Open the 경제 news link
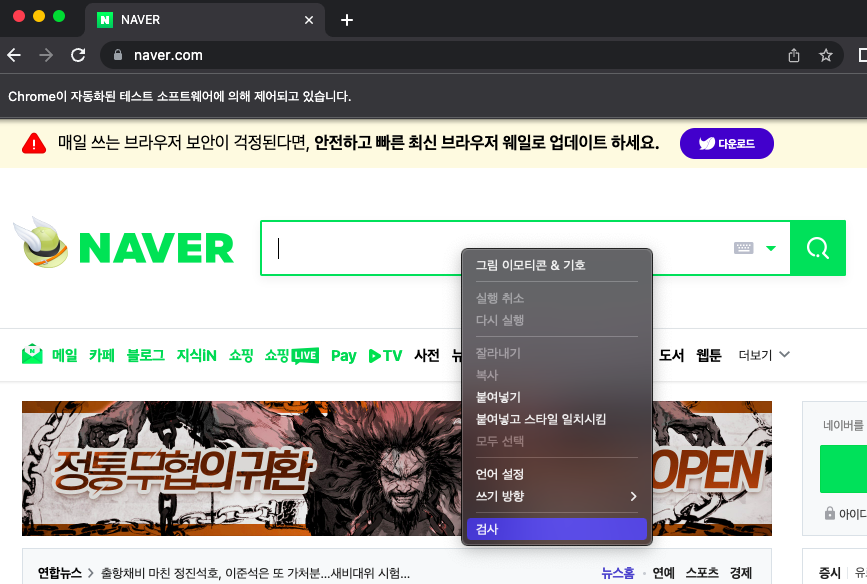This screenshot has width=867, height=584. coord(741,573)
